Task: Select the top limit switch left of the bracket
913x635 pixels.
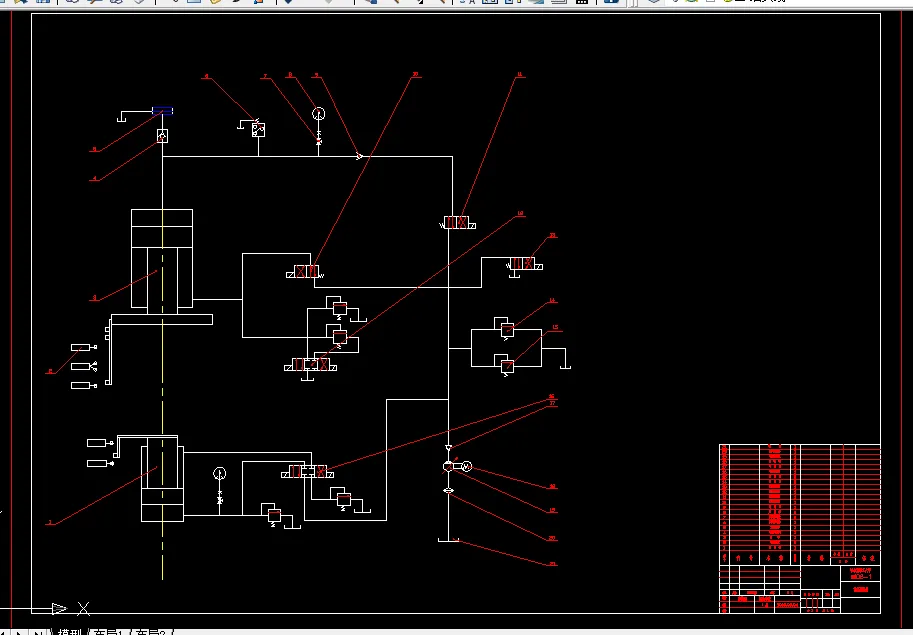Action: 83,347
